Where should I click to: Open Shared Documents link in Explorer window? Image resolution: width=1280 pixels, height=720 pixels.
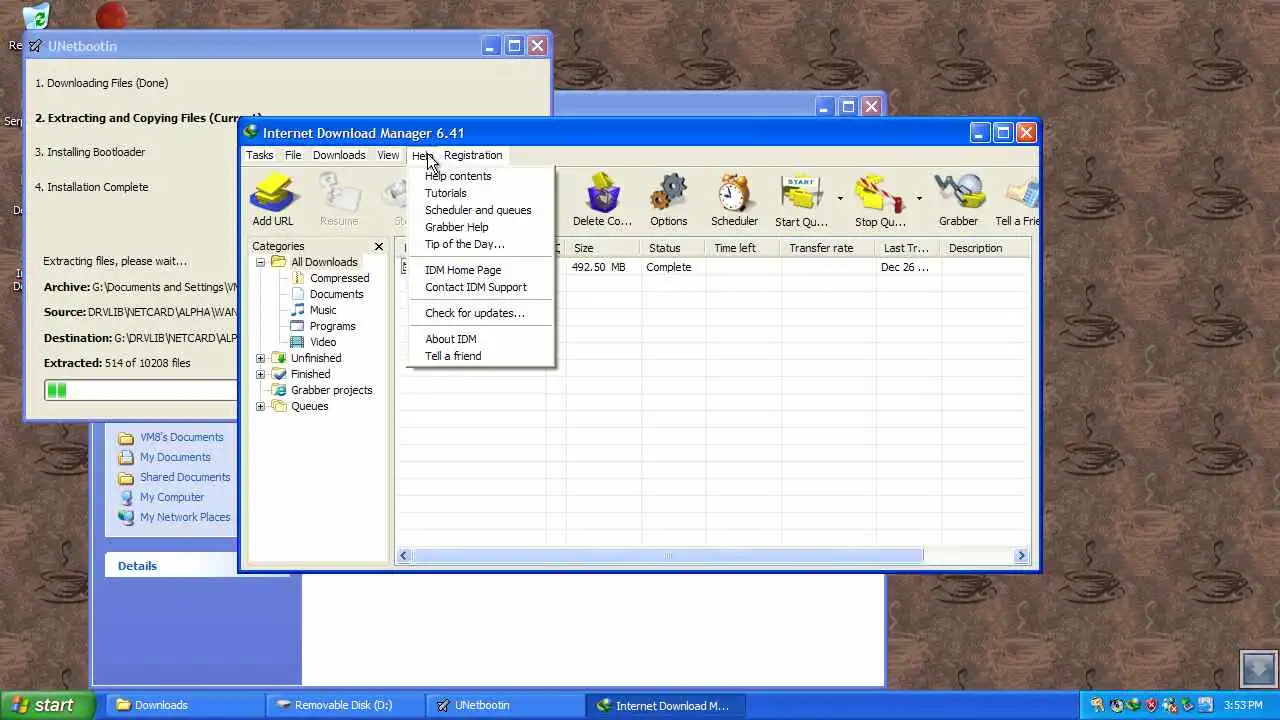(x=185, y=477)
